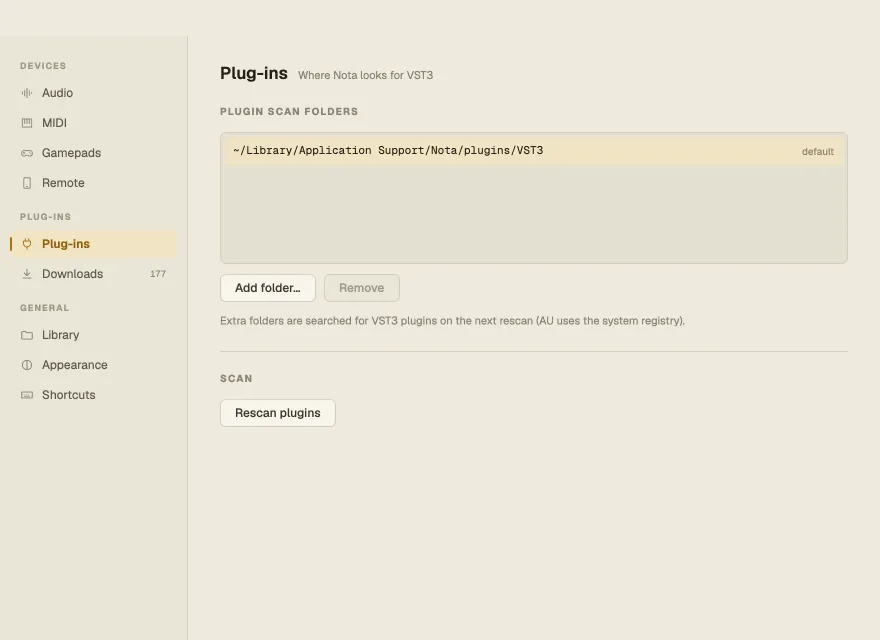Switch to Appearance settings

point(94,365)
